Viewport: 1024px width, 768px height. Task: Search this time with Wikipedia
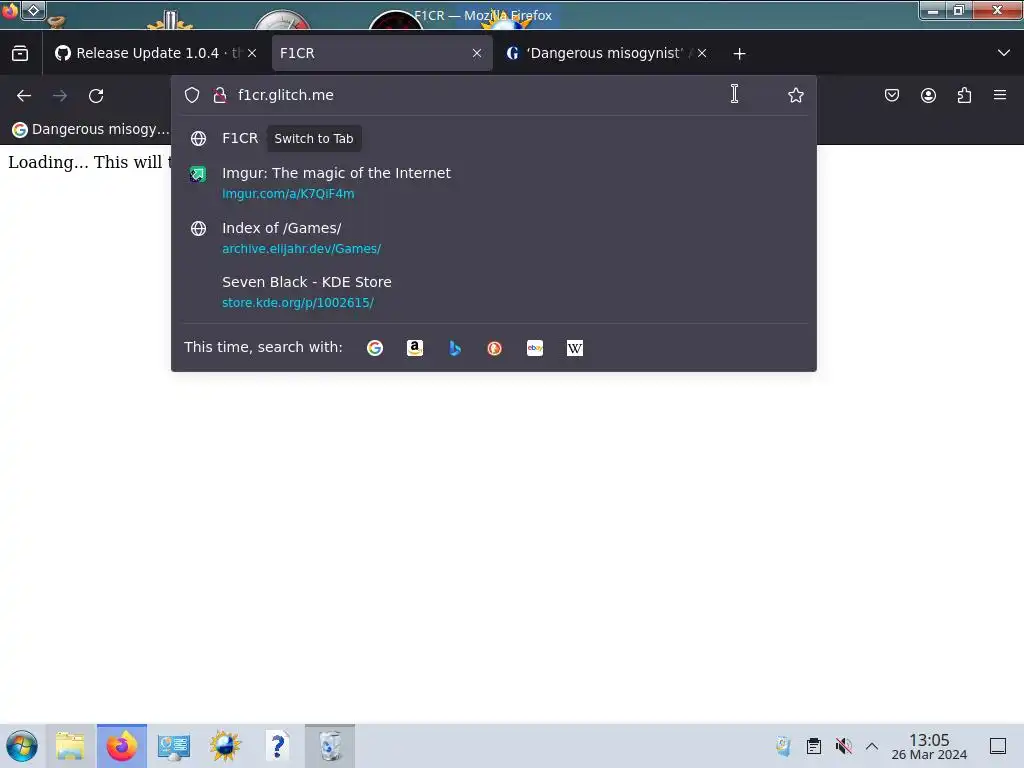575,348
